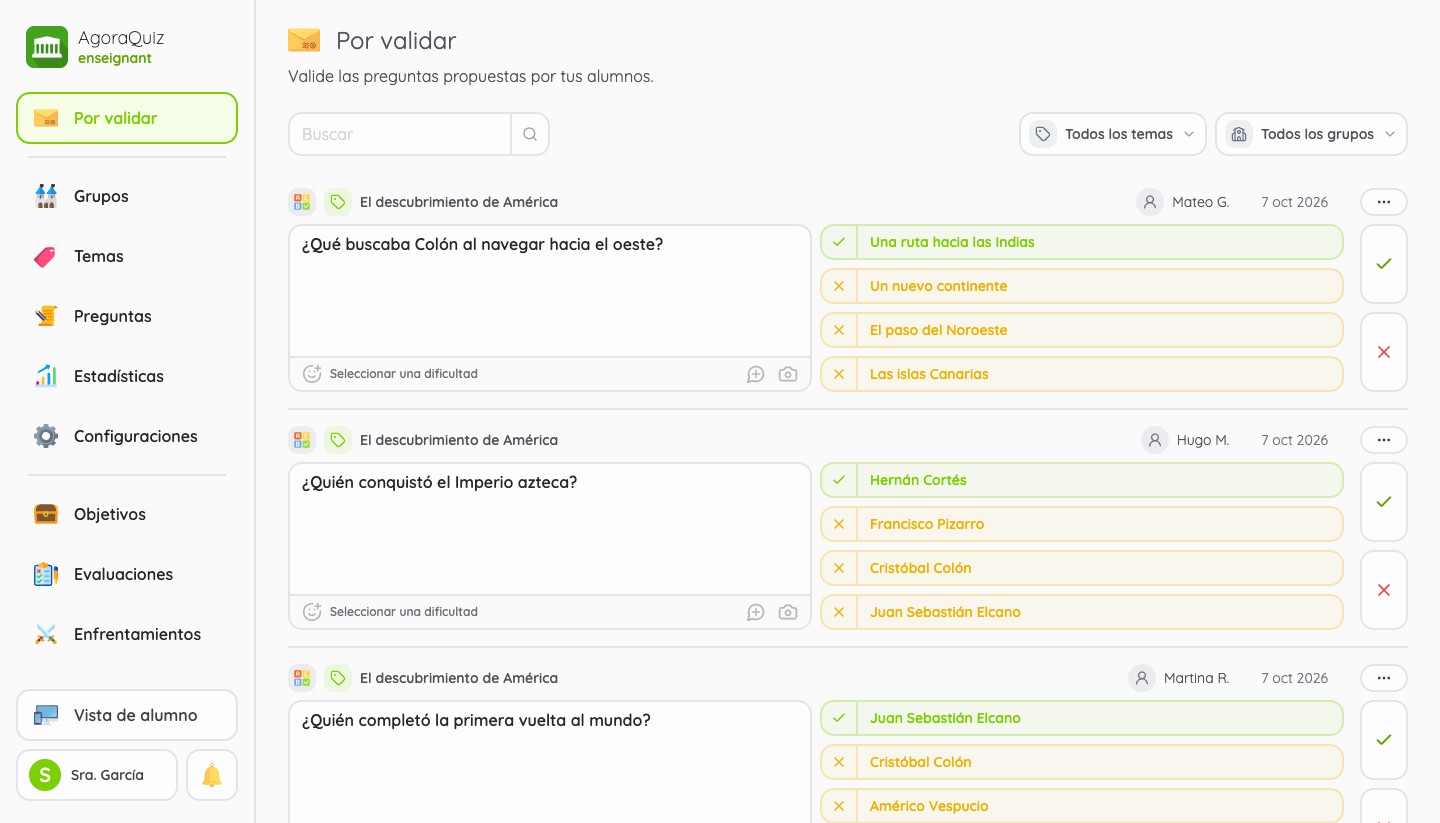Image resolution: width=1440 pixels, height=823 pixels.
Task: Click tag icon on Martina R. row
Action: coord(338,678)
